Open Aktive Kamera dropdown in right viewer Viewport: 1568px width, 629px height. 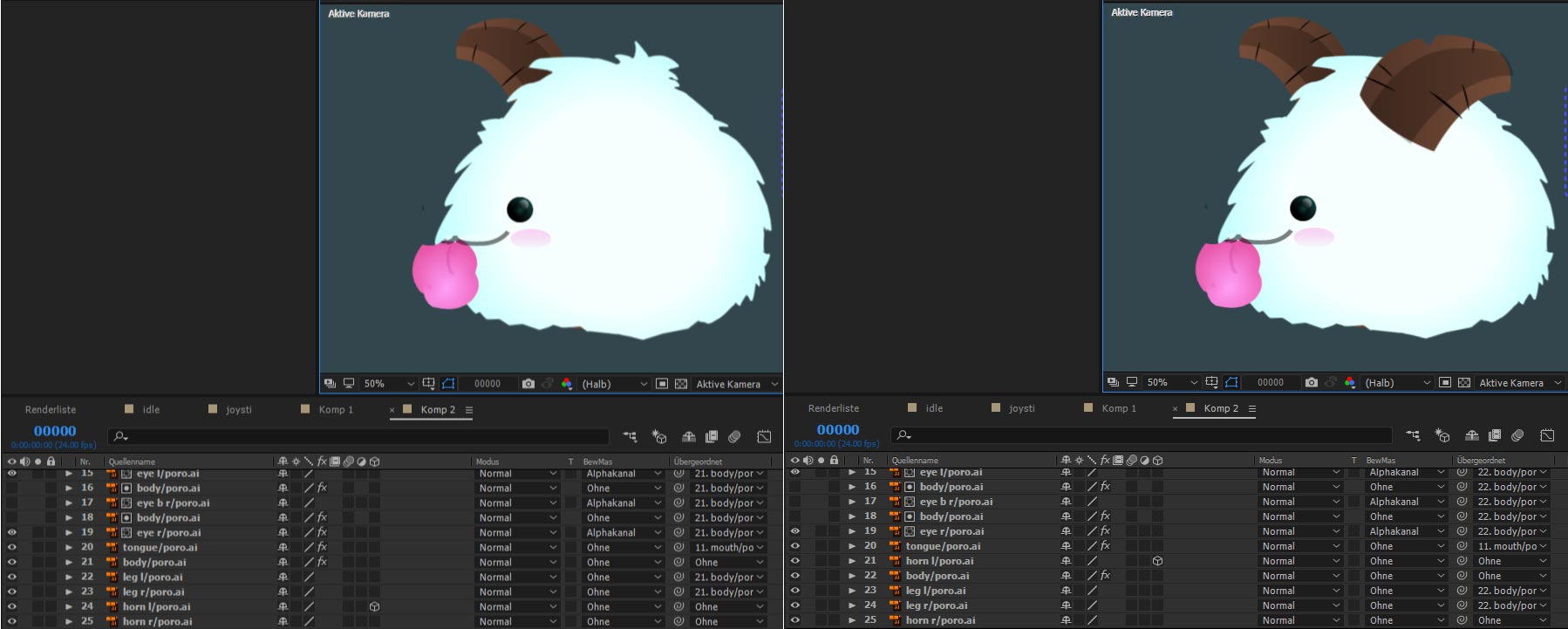(1520, 383)
